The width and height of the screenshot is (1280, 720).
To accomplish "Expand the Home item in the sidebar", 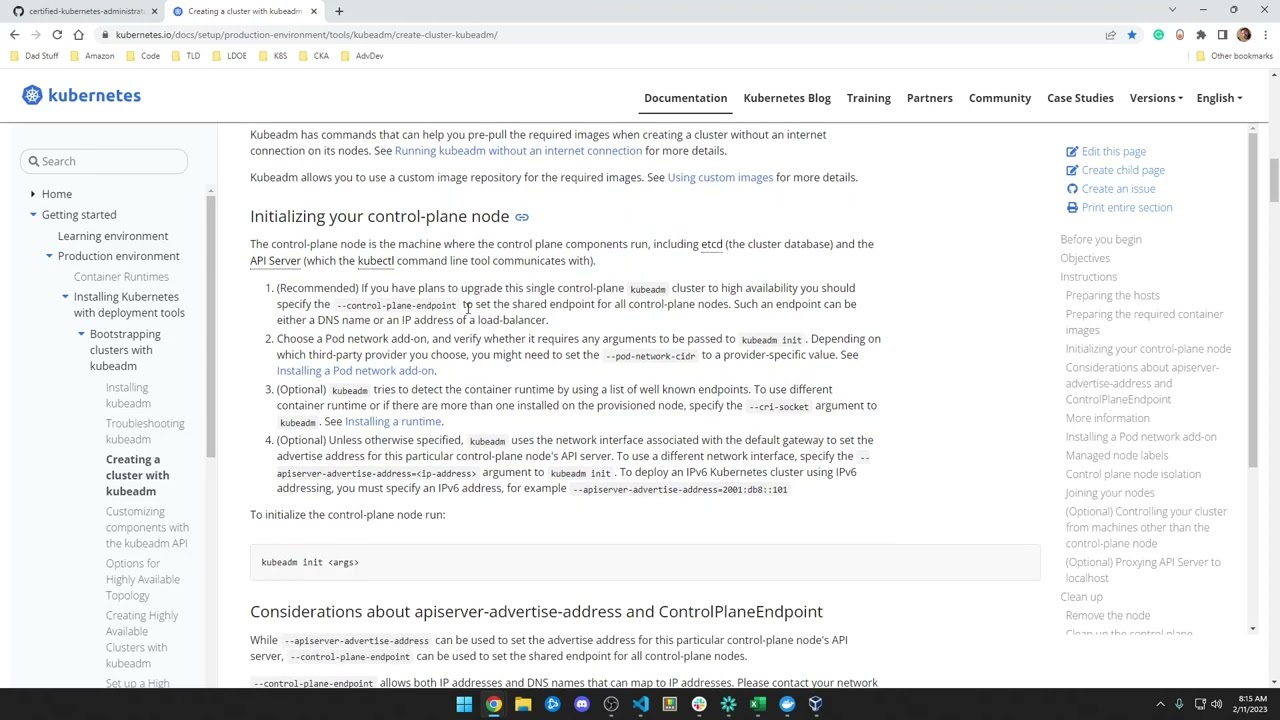I will coord(33,194).
